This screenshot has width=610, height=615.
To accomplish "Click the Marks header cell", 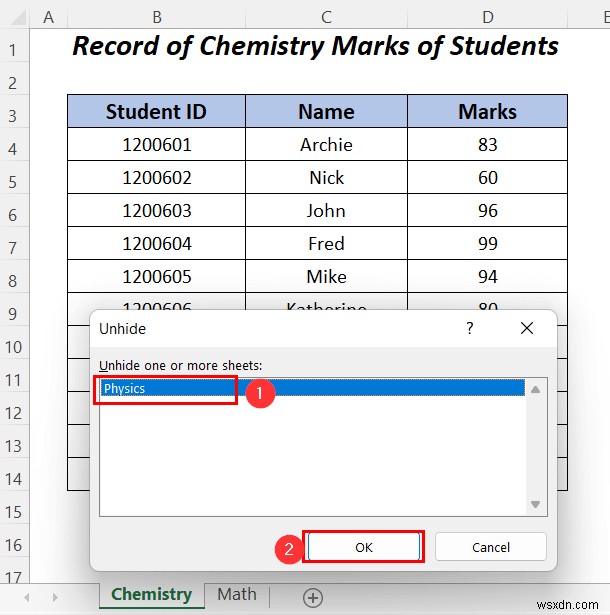I will [488, 111].
